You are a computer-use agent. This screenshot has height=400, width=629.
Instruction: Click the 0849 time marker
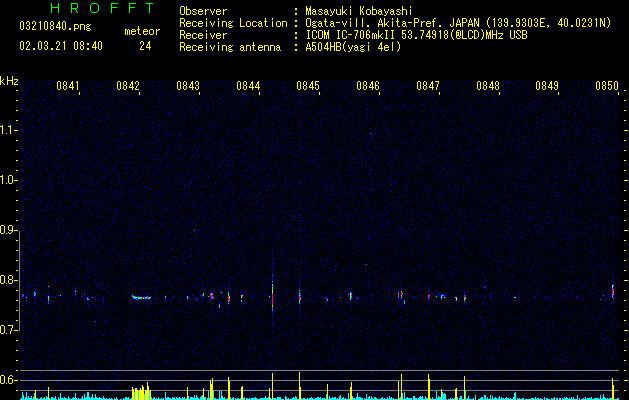547,85
